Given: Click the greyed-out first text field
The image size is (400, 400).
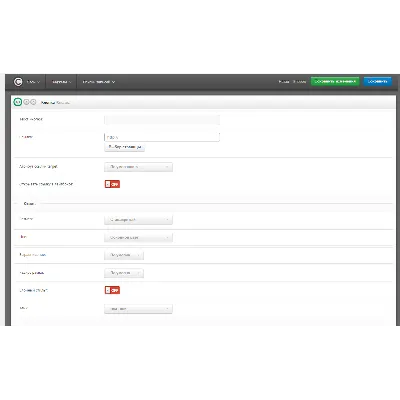Looking at the screenshot, I should [162, 120].
